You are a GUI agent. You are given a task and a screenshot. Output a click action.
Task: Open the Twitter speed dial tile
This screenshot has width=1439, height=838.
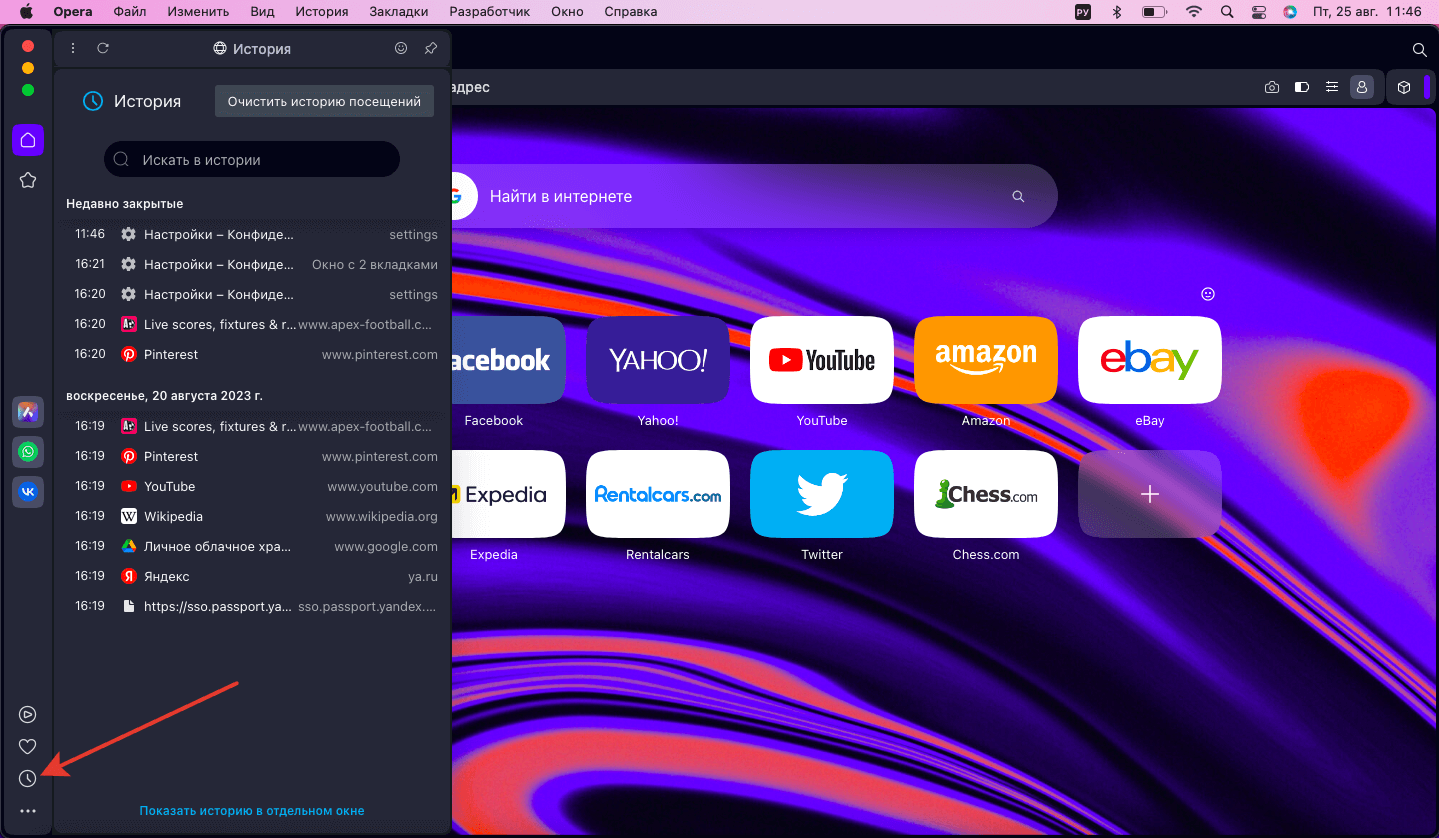[x=822, y=494]
